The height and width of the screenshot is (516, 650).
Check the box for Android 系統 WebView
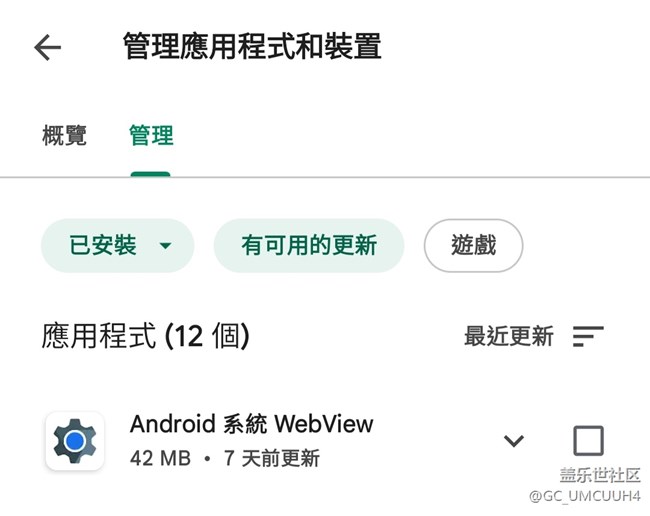(588, 441)
